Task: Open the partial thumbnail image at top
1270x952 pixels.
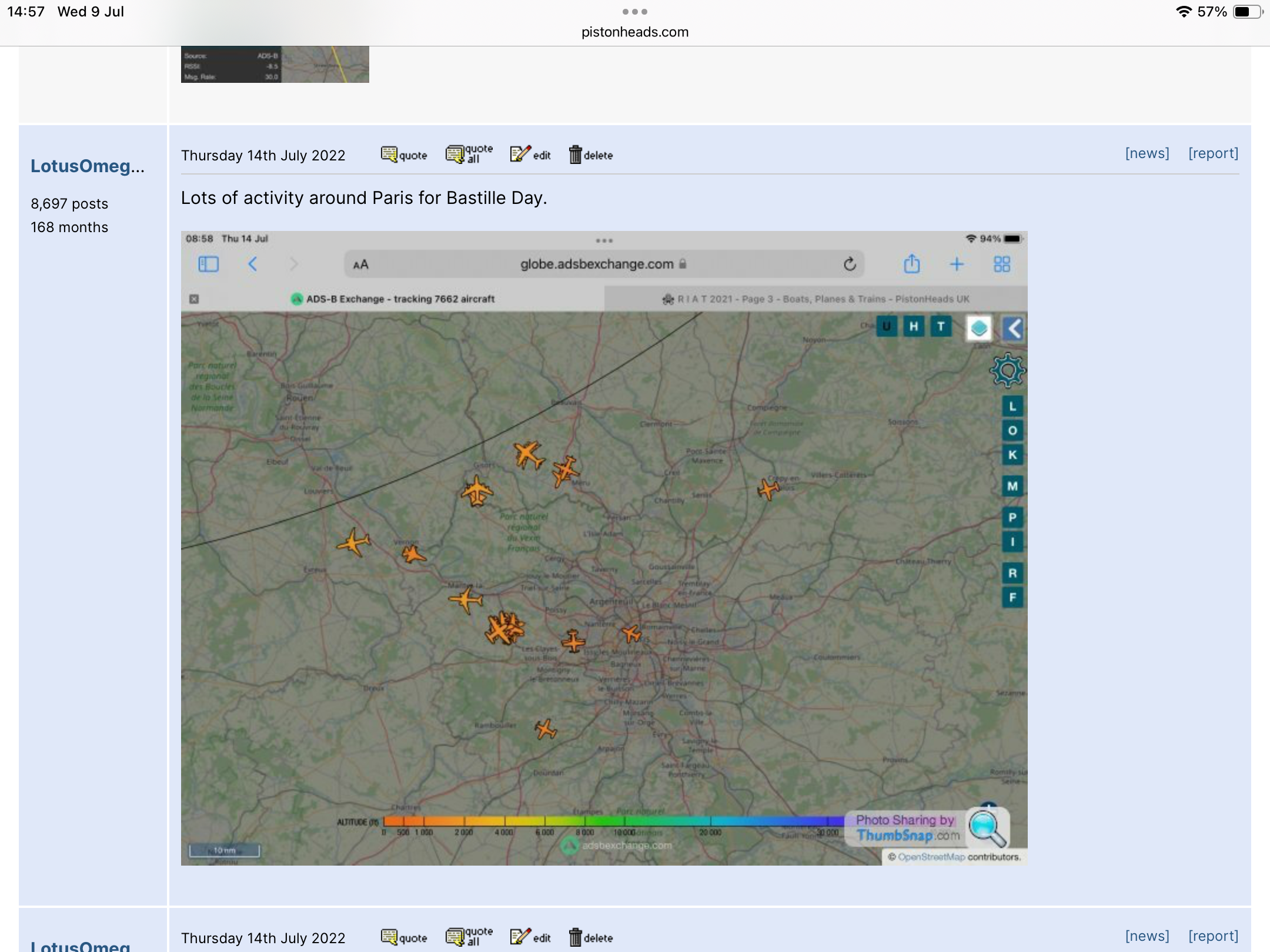Action: click(275, 65)
